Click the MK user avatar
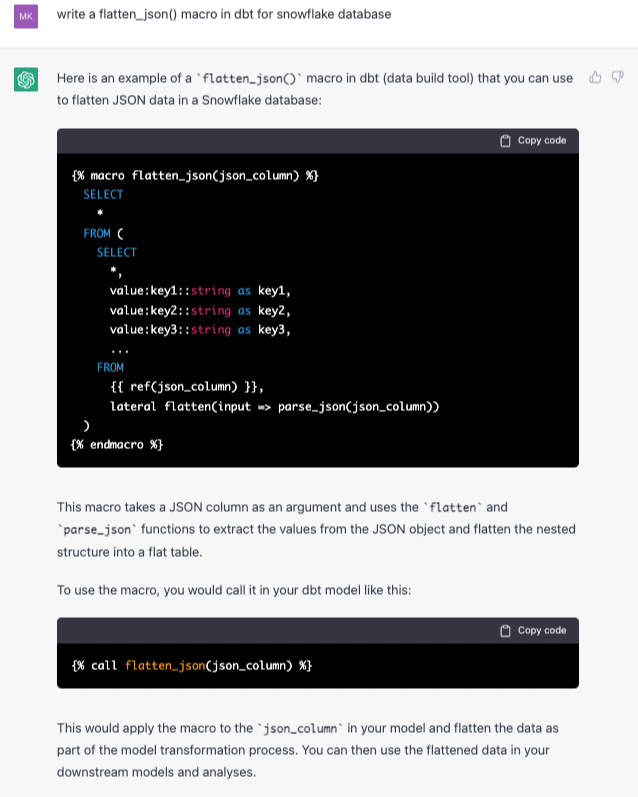 (26, 15)
